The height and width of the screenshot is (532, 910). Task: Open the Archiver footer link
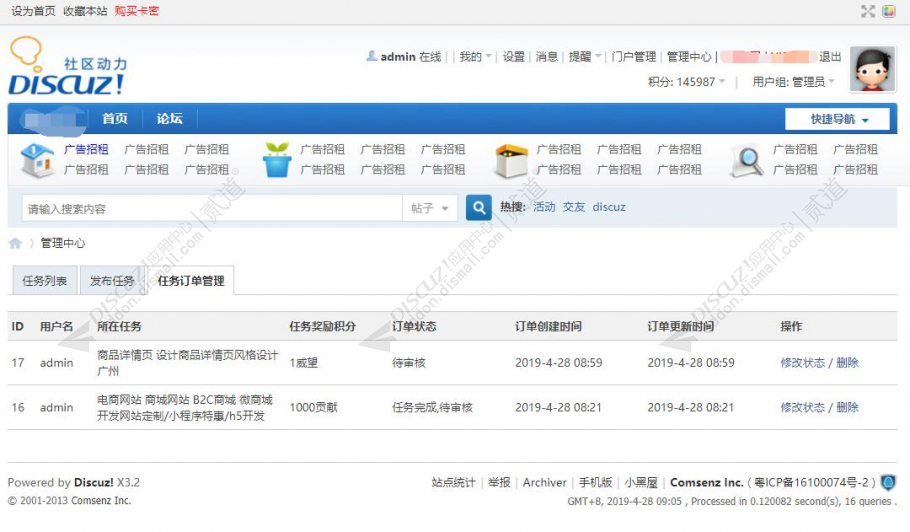pyautogui.click(x=544, y=482)
